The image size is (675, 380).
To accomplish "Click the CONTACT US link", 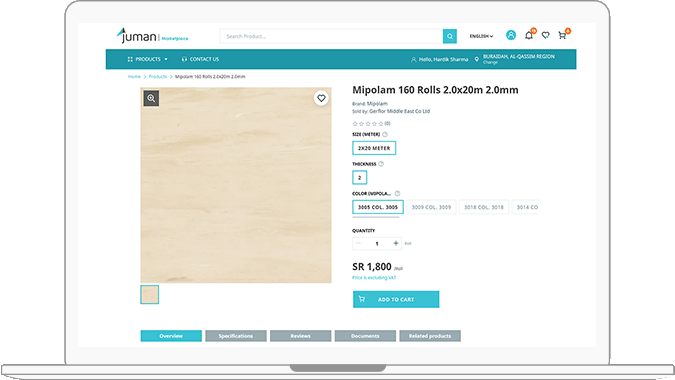I will coord(200,59).
